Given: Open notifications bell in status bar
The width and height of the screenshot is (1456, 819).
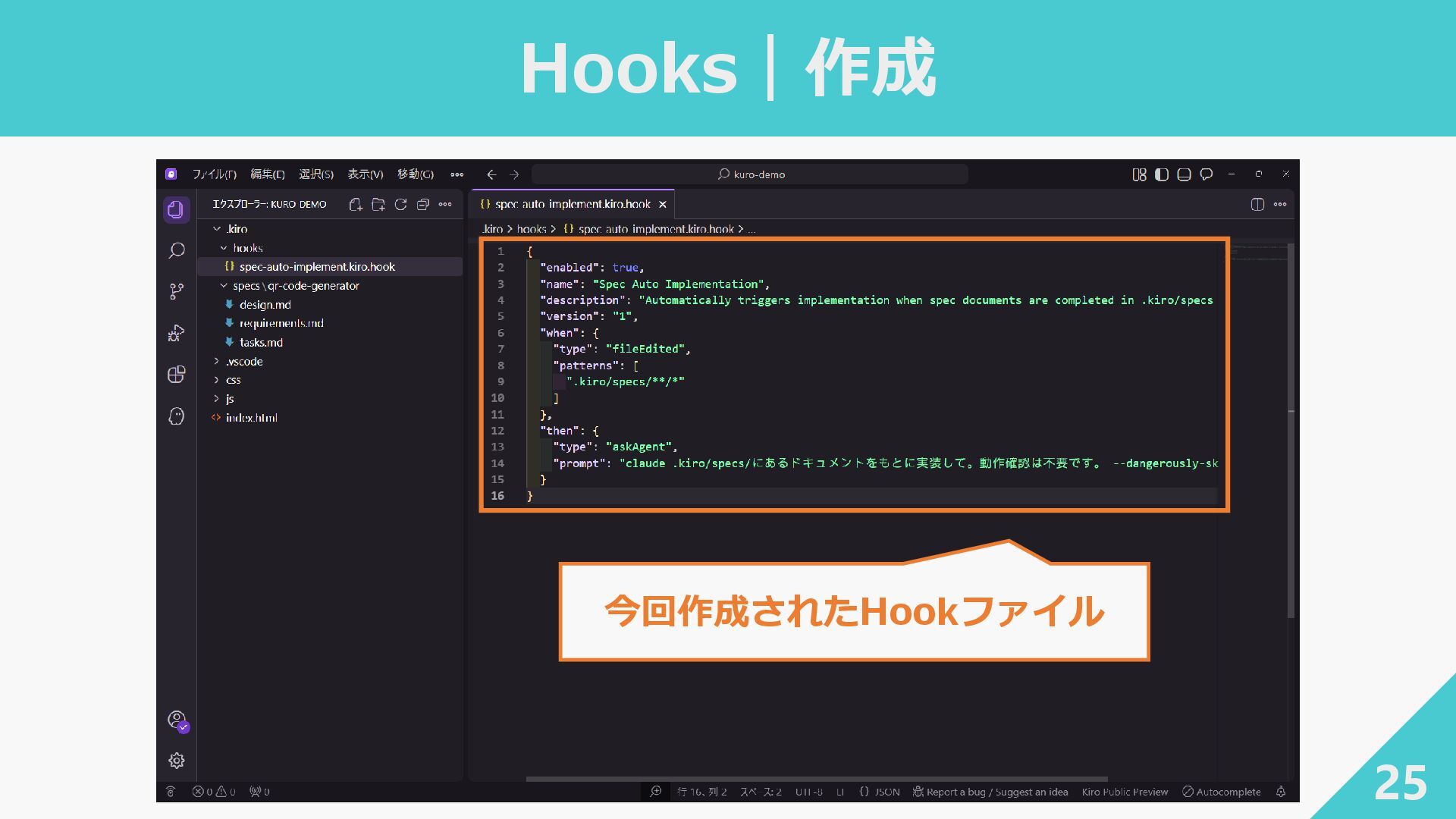Looking at the screenshot, I should tap(1281, 792).
